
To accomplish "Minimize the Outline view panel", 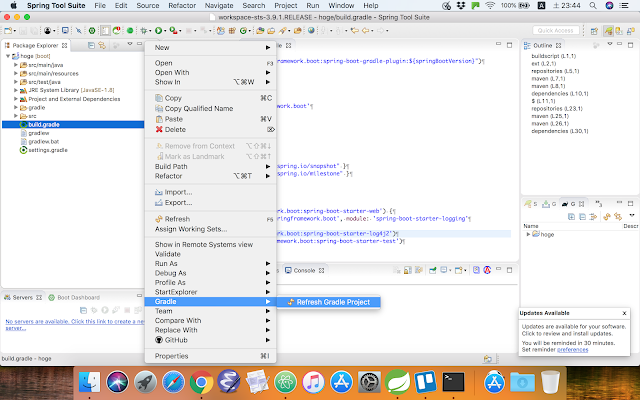I will click(620, 43).
